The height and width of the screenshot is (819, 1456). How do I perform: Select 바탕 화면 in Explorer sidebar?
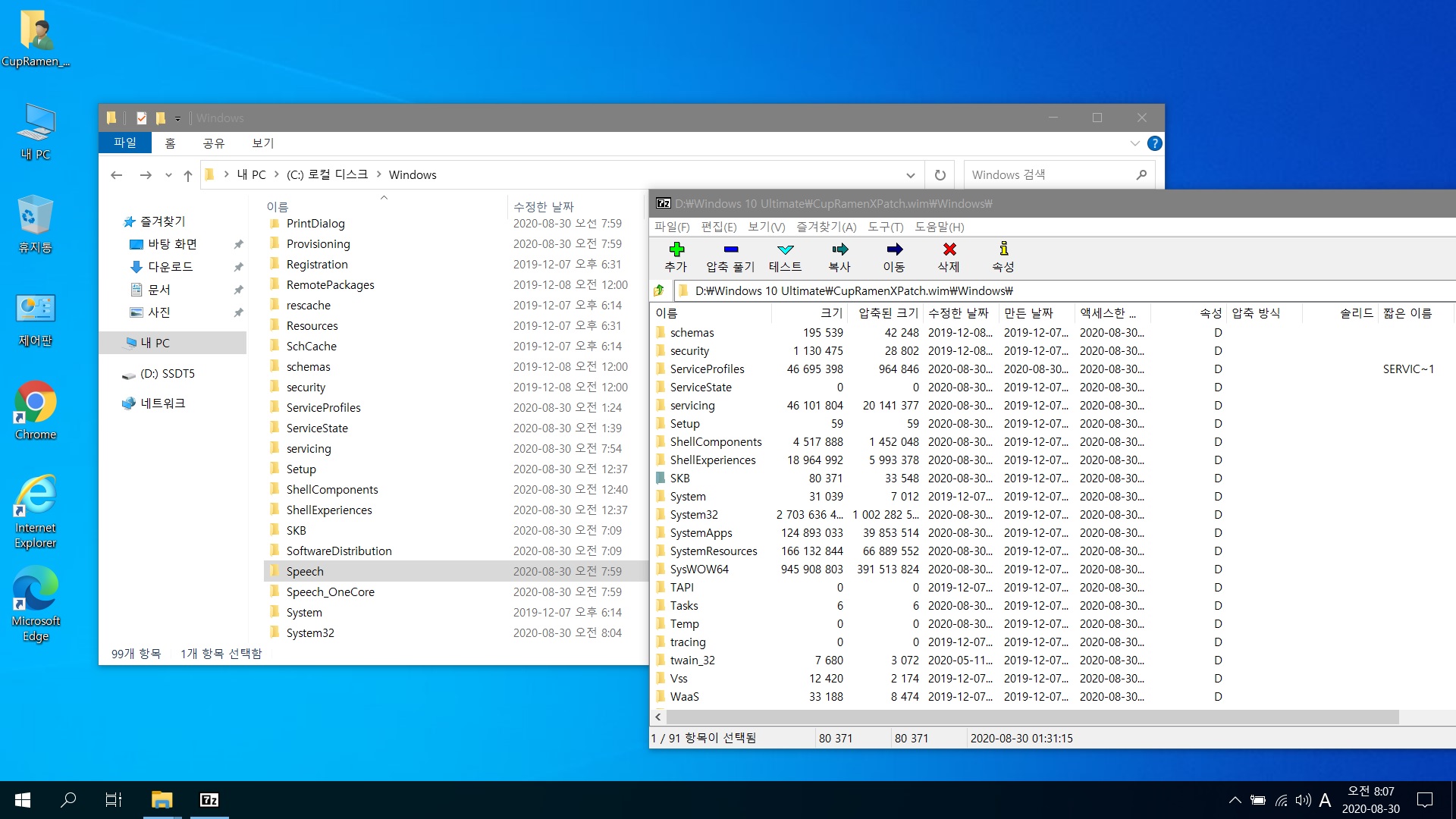point(172,244)
